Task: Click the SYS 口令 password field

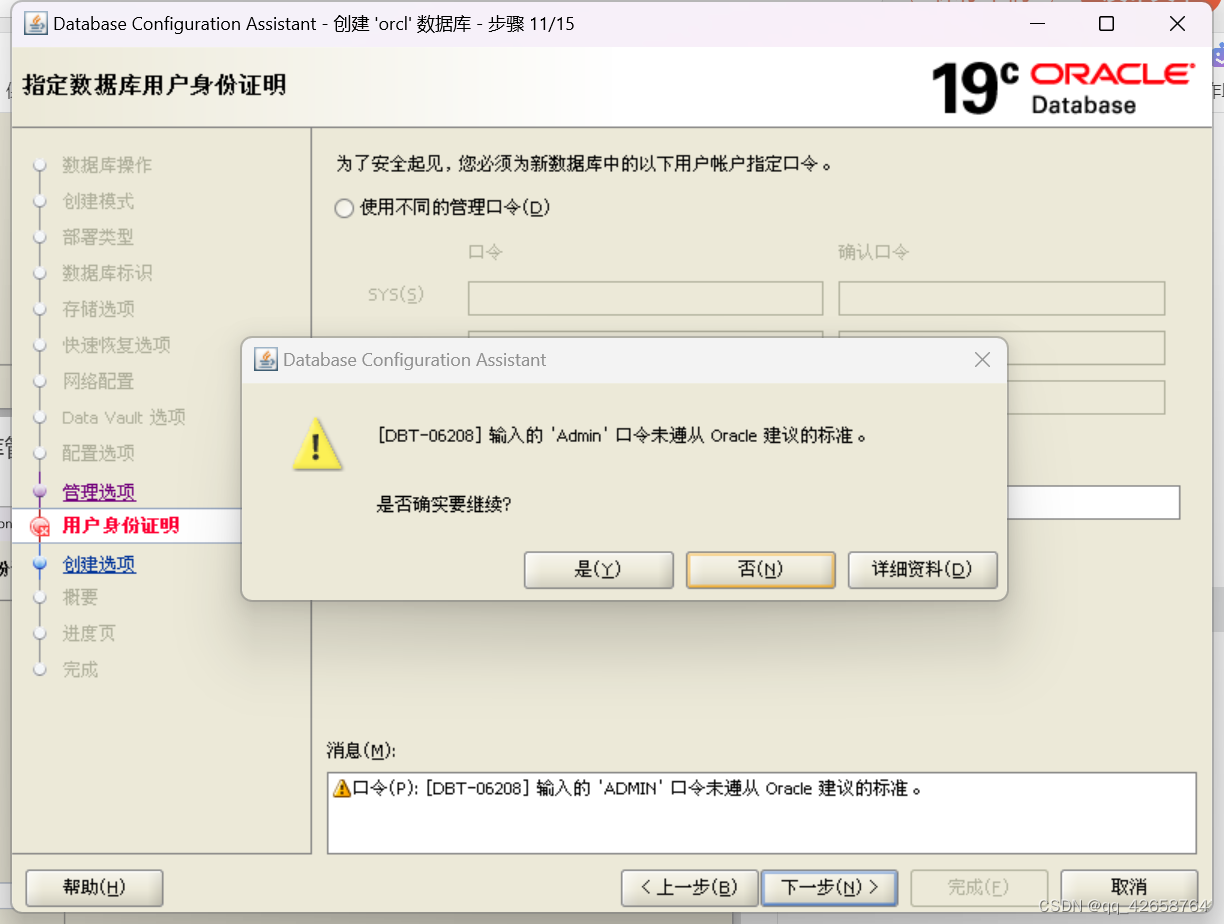Action: tap(645, 298)
